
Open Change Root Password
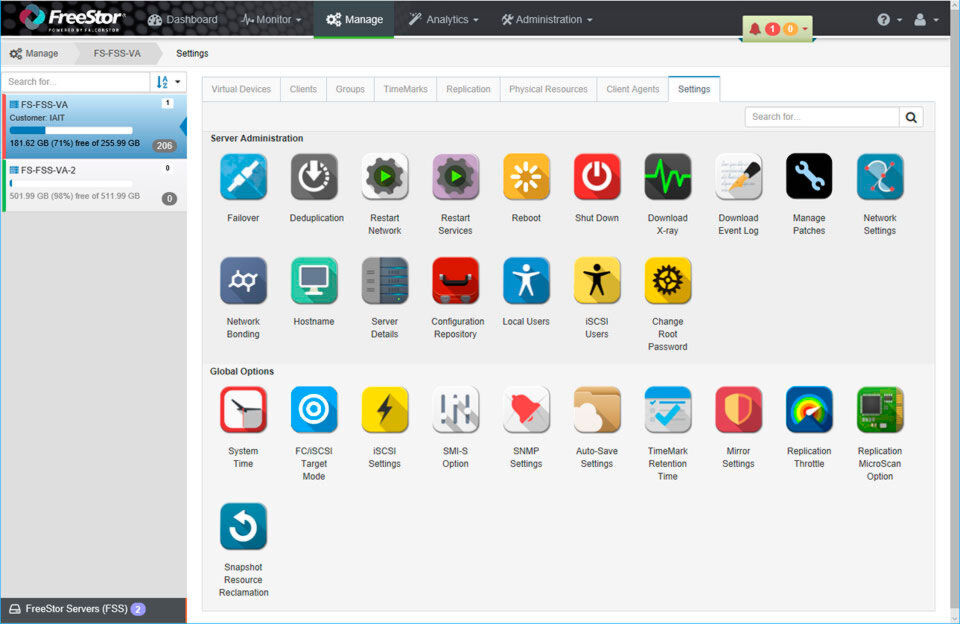point(667,280)
